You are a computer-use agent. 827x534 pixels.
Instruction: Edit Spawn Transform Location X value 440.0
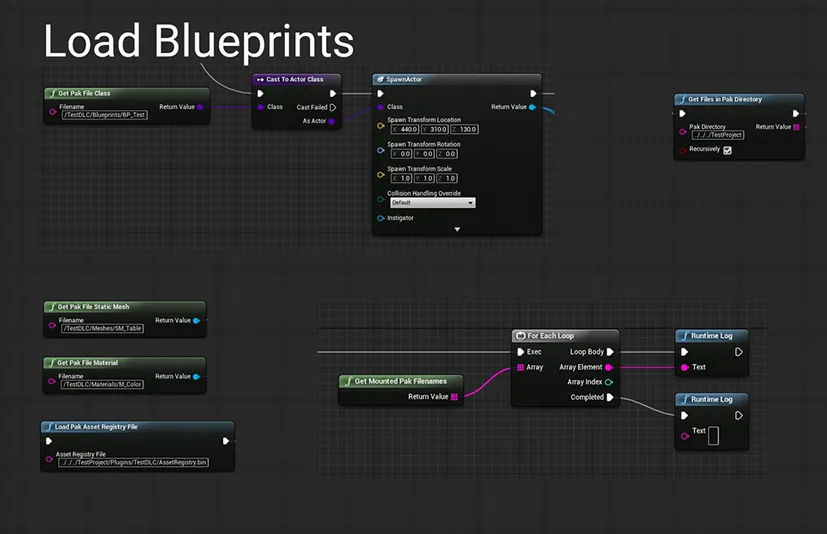pyautogui.click(x=405, y=129)
